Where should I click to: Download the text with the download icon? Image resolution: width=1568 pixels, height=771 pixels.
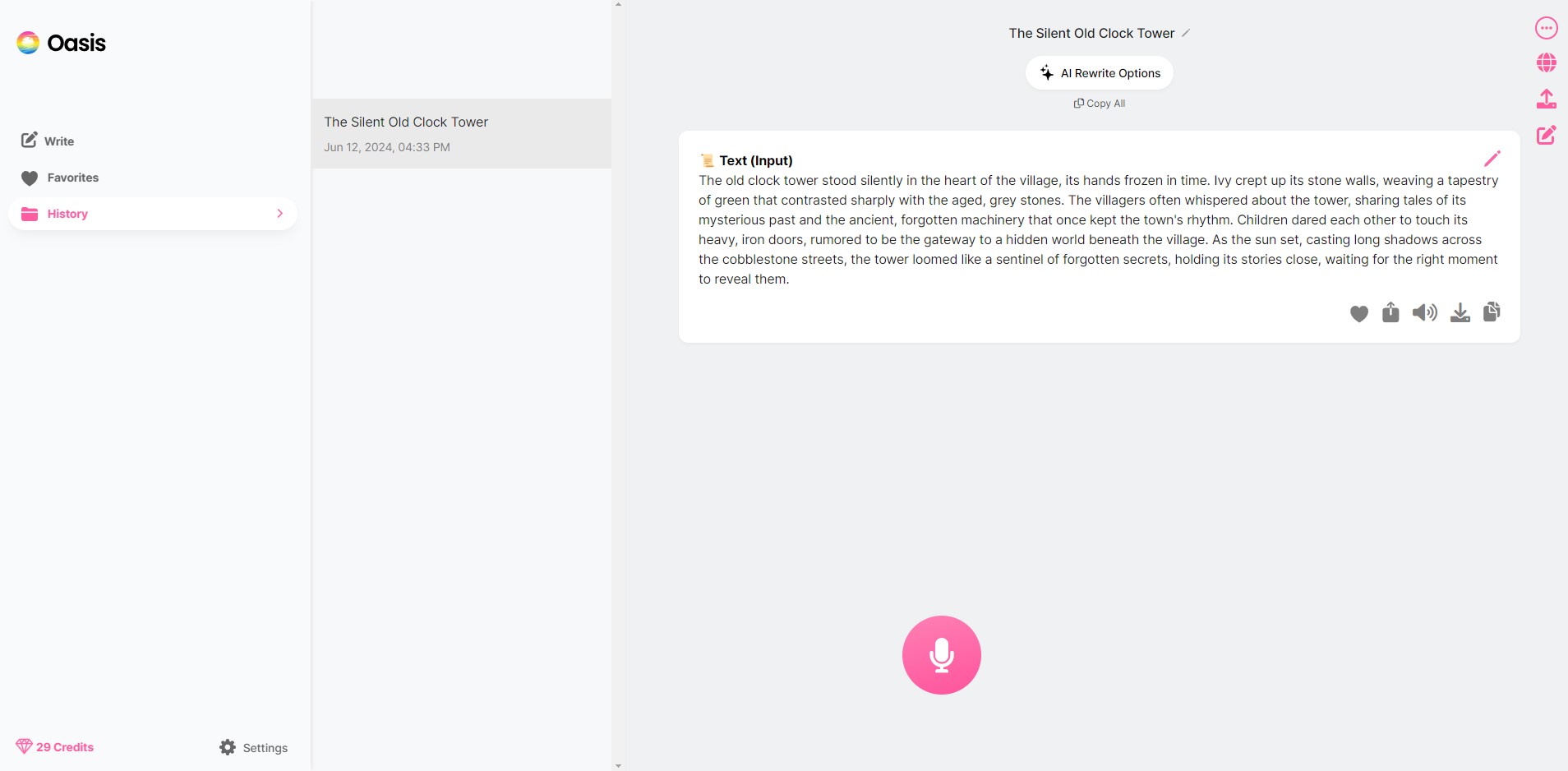1460,312
